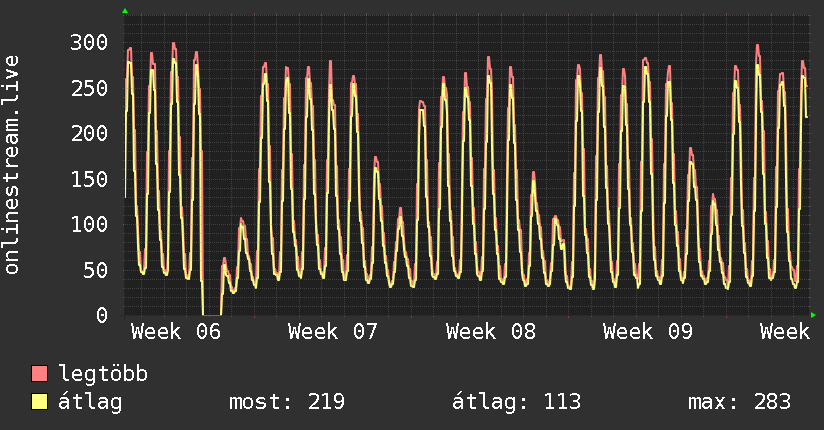Click the green arrow atop the y-axis
Screen dimensions: 824x430
pos(125,11)
